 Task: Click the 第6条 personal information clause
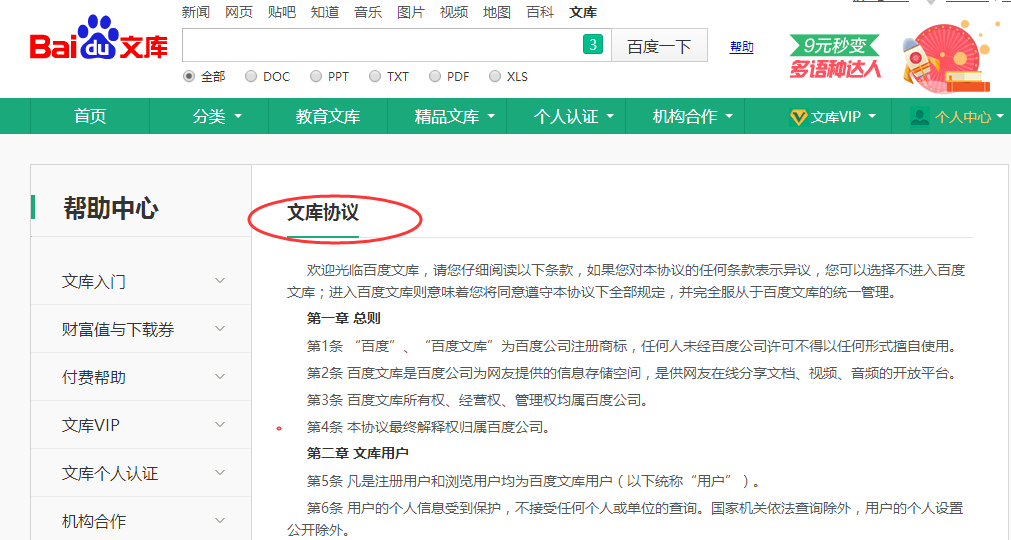click(x=625, y=519)
